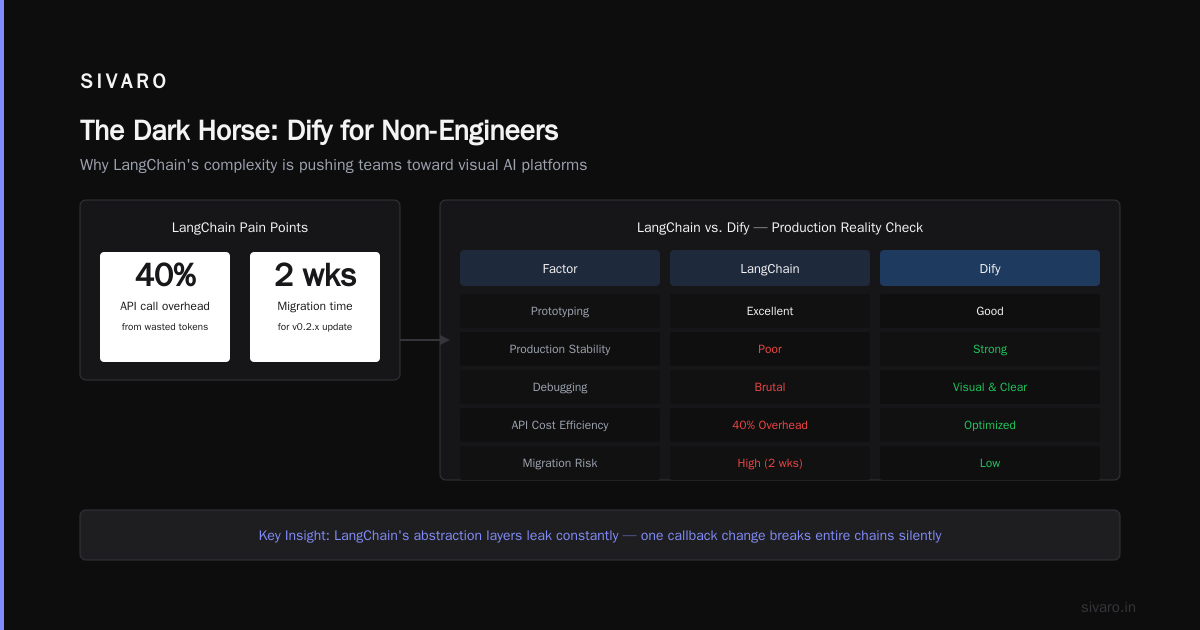Click 'Migration time' label
Image resolution: width=1200 pixels, height=630 pixels.
click(315, 306)
